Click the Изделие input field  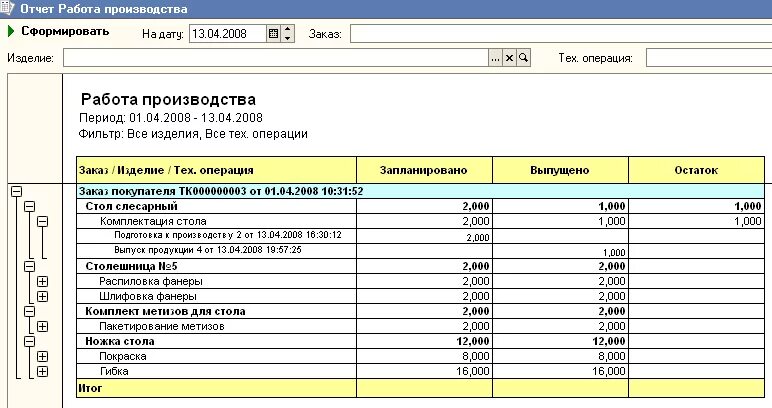point(276,58)
